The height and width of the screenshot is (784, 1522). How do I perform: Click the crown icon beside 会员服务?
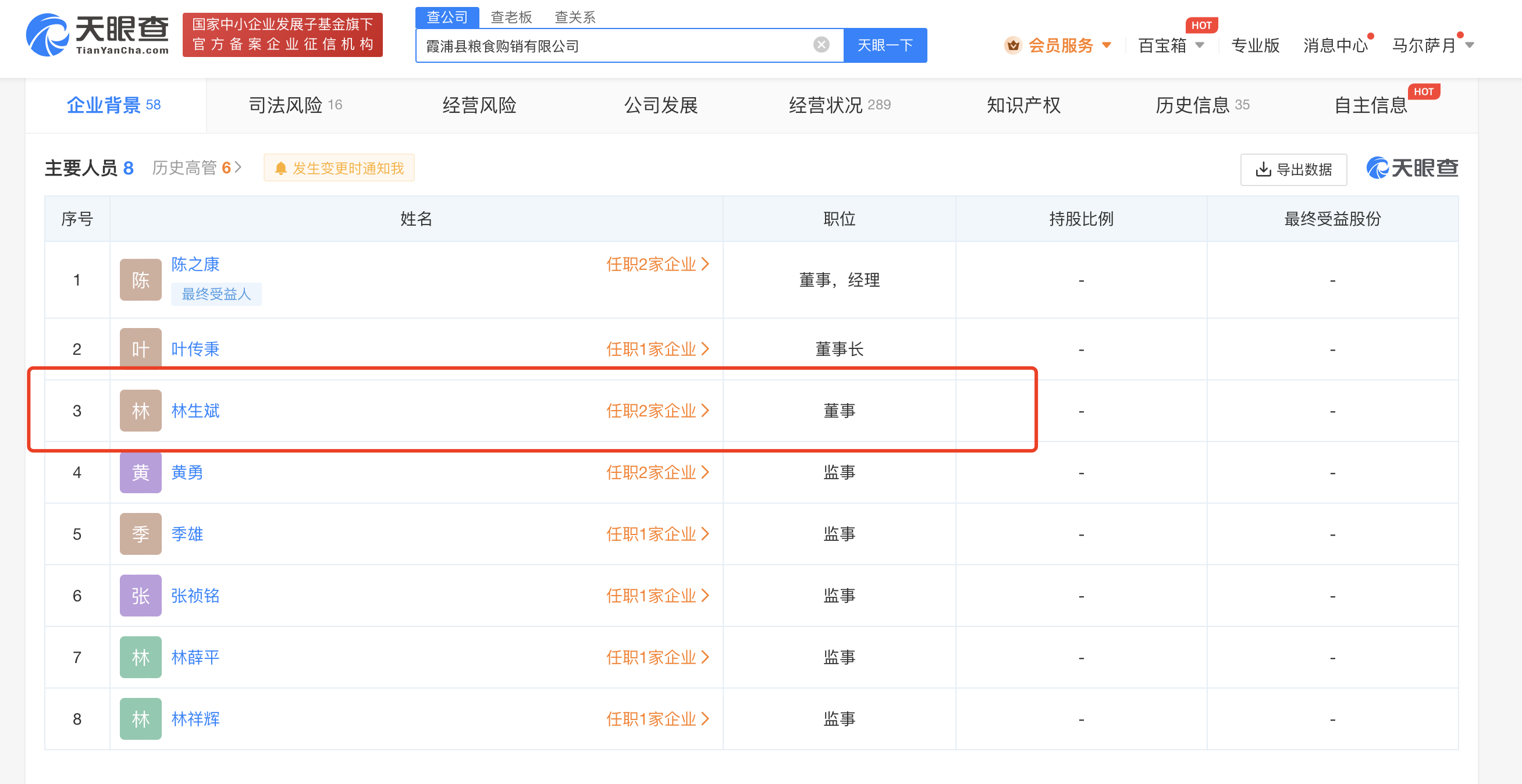1014,45
